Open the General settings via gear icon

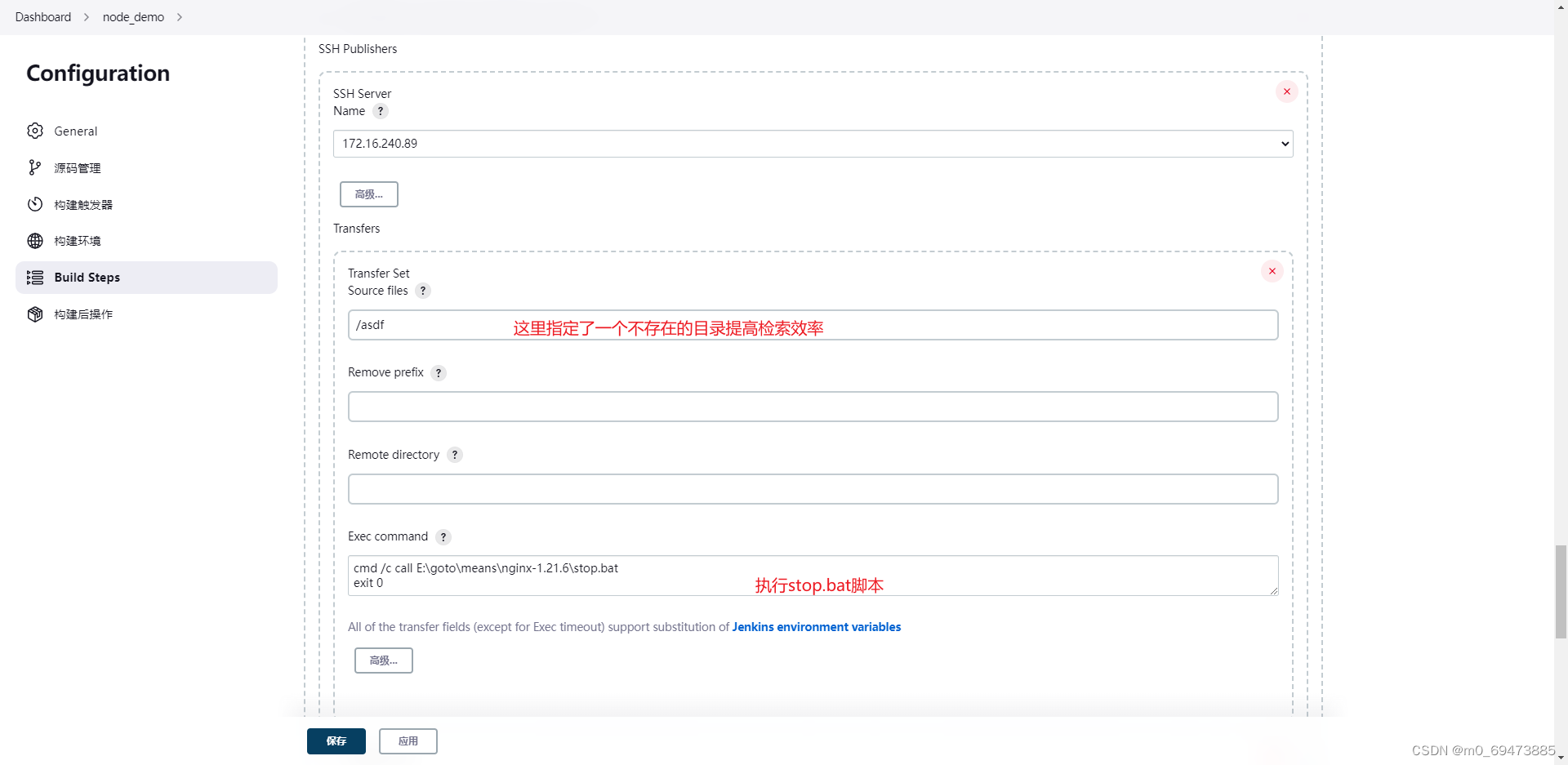pos(34,131)
